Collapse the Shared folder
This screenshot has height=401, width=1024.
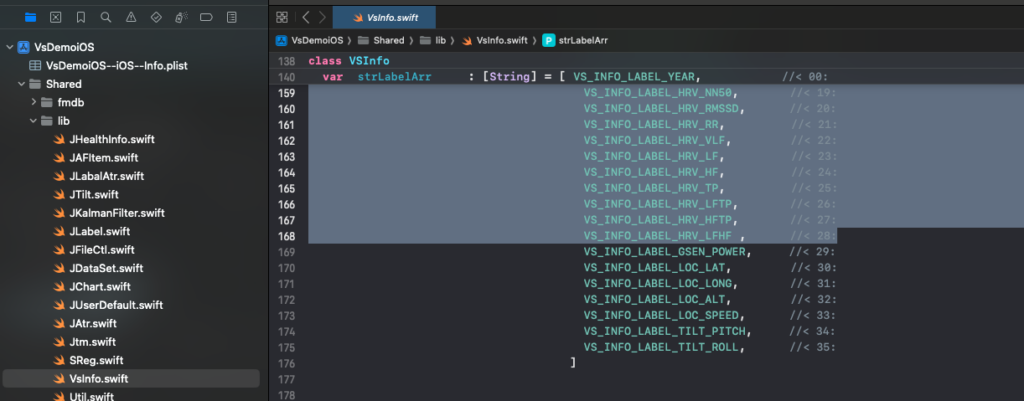[x=21, y=84]
